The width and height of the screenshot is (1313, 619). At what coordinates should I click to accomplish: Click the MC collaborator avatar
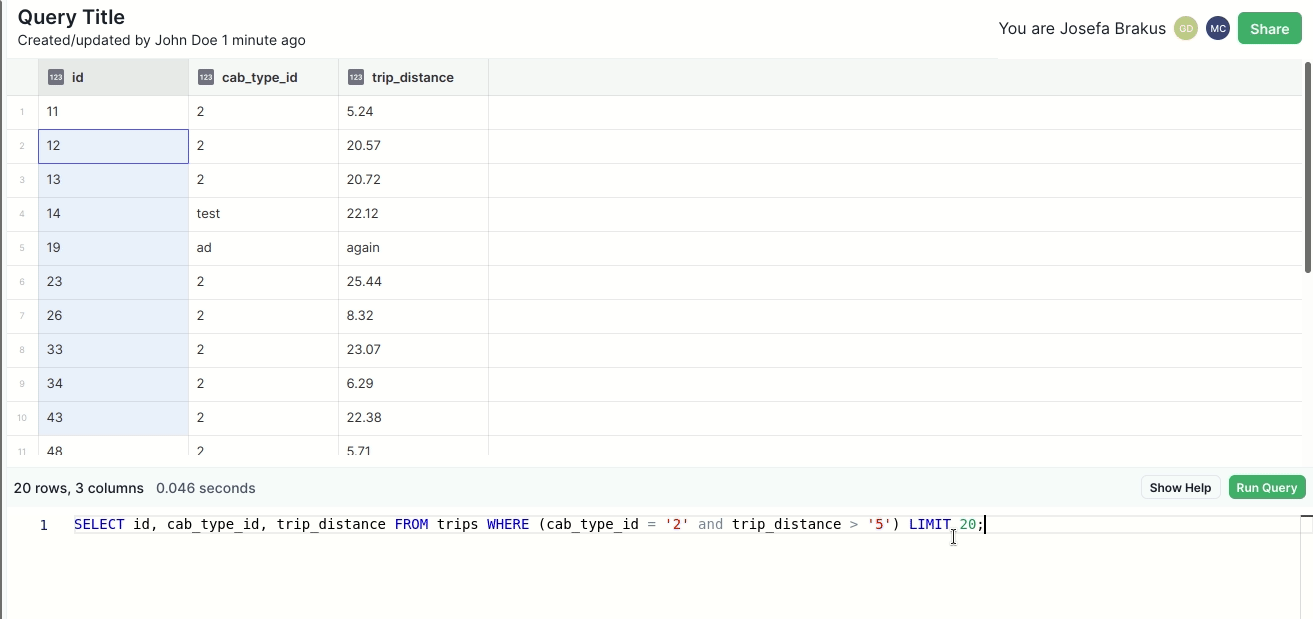(x=1217, y=29)
